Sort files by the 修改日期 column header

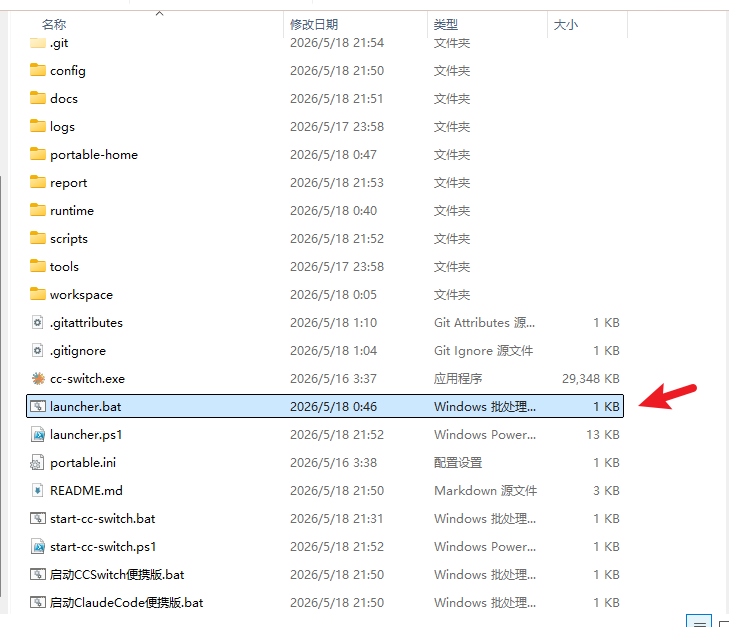pos(314,24)
